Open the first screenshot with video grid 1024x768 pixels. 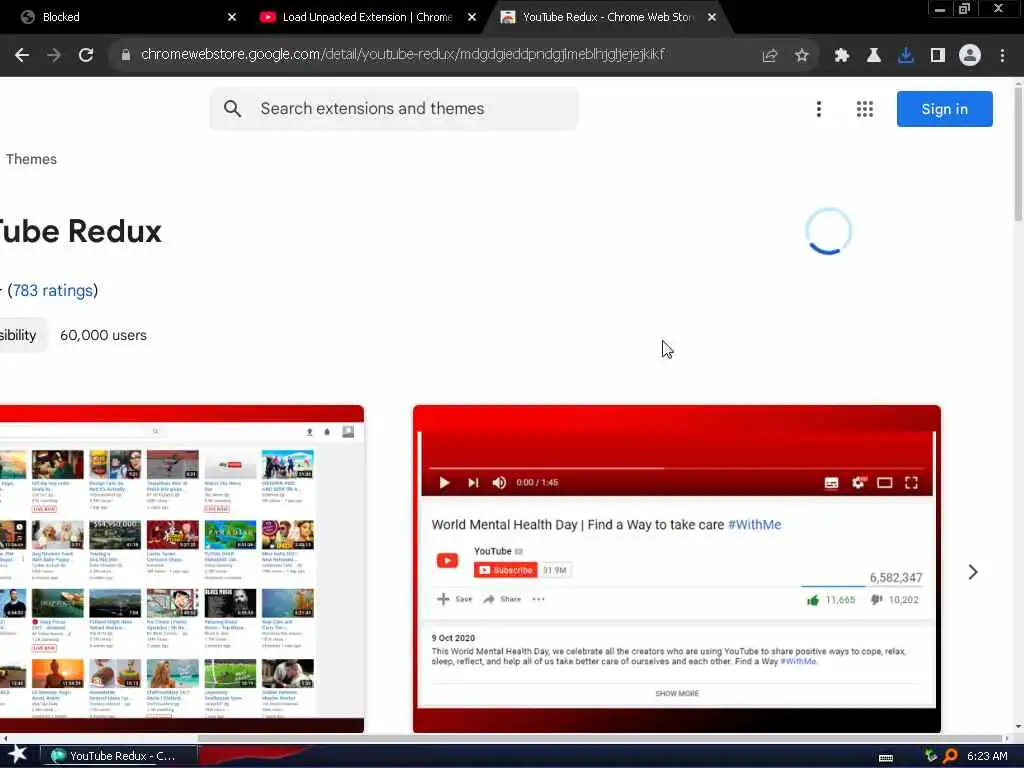[182, 569]
